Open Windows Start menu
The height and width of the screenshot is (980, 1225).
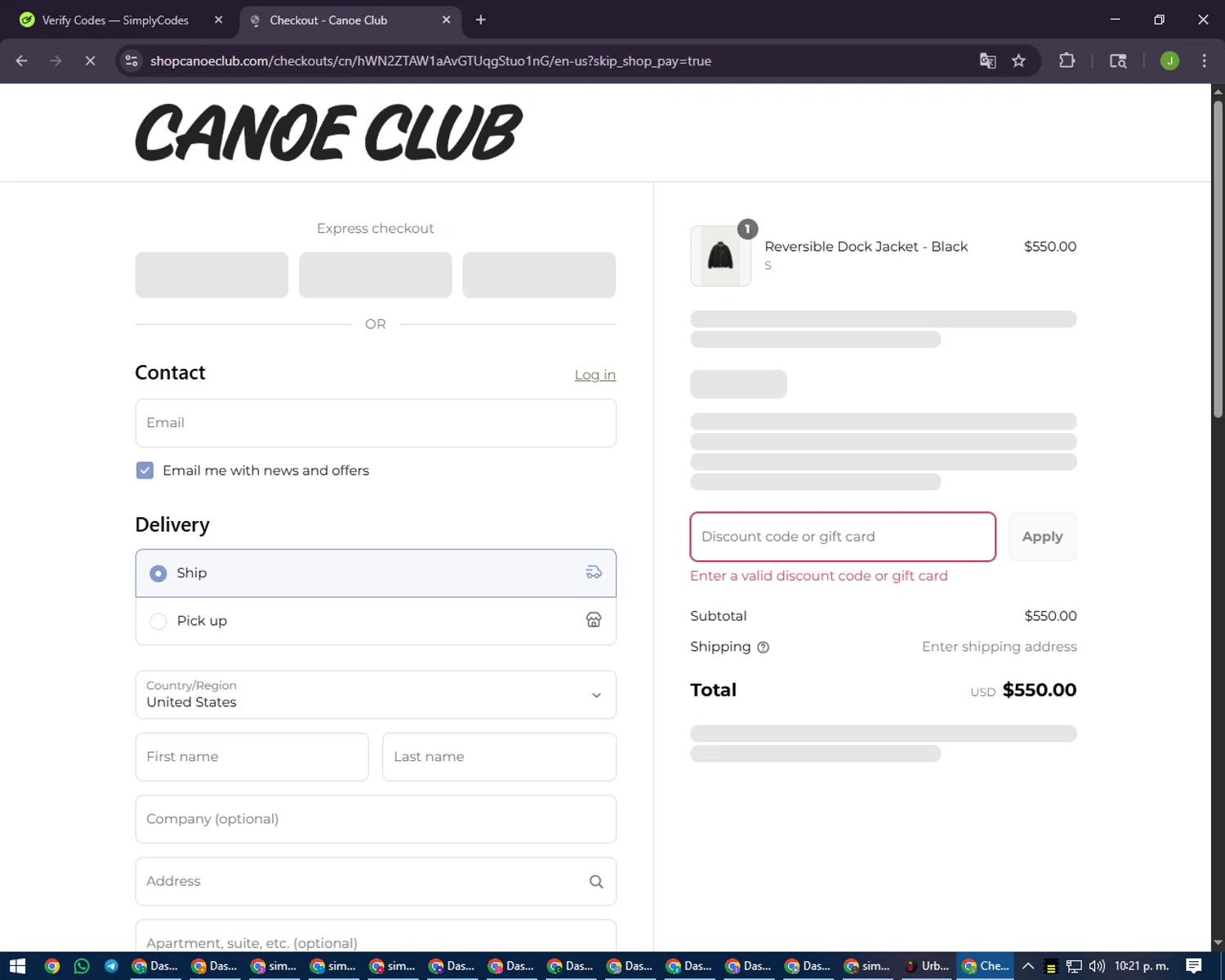coord(17,966)
